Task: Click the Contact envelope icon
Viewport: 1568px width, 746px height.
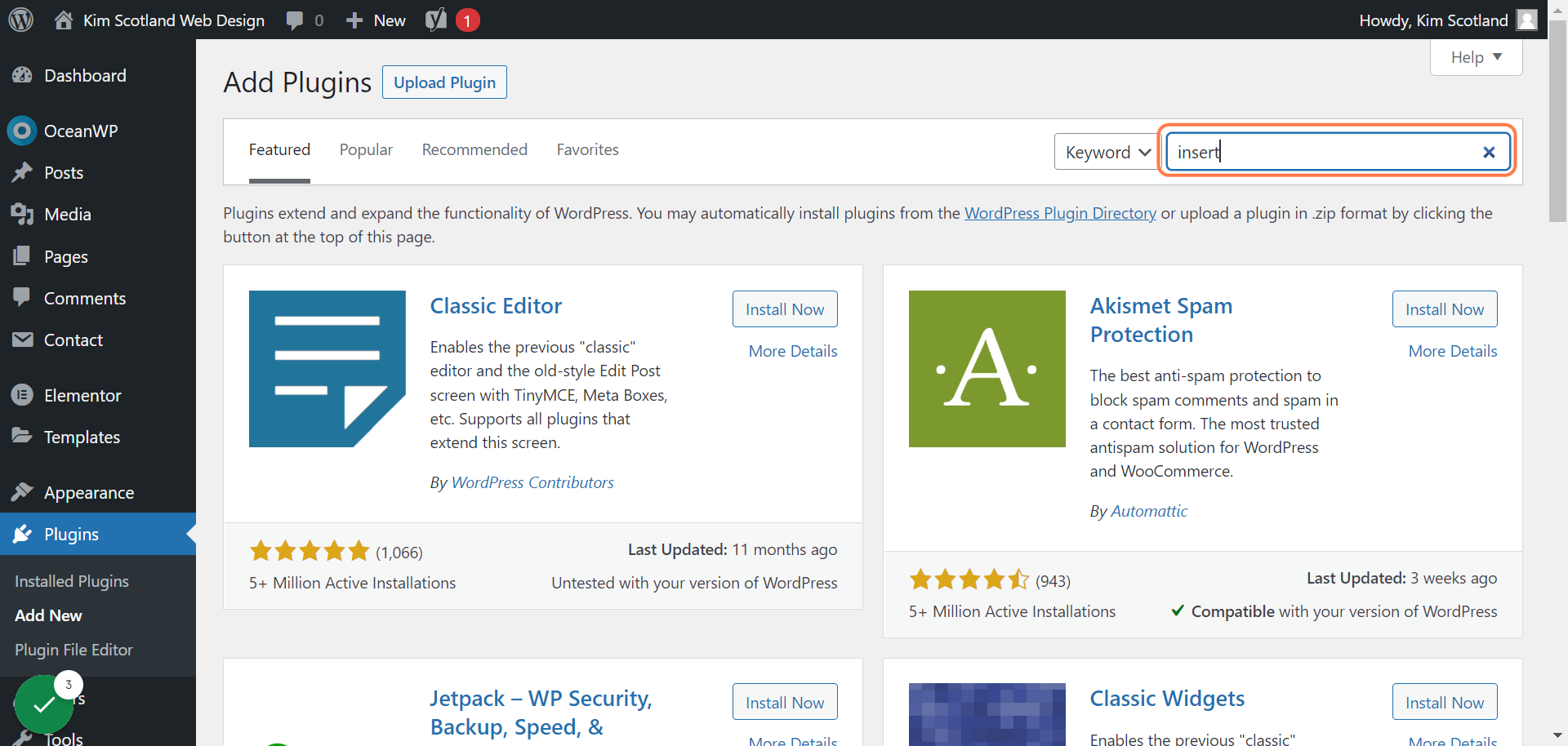Action: click(22, 340)
